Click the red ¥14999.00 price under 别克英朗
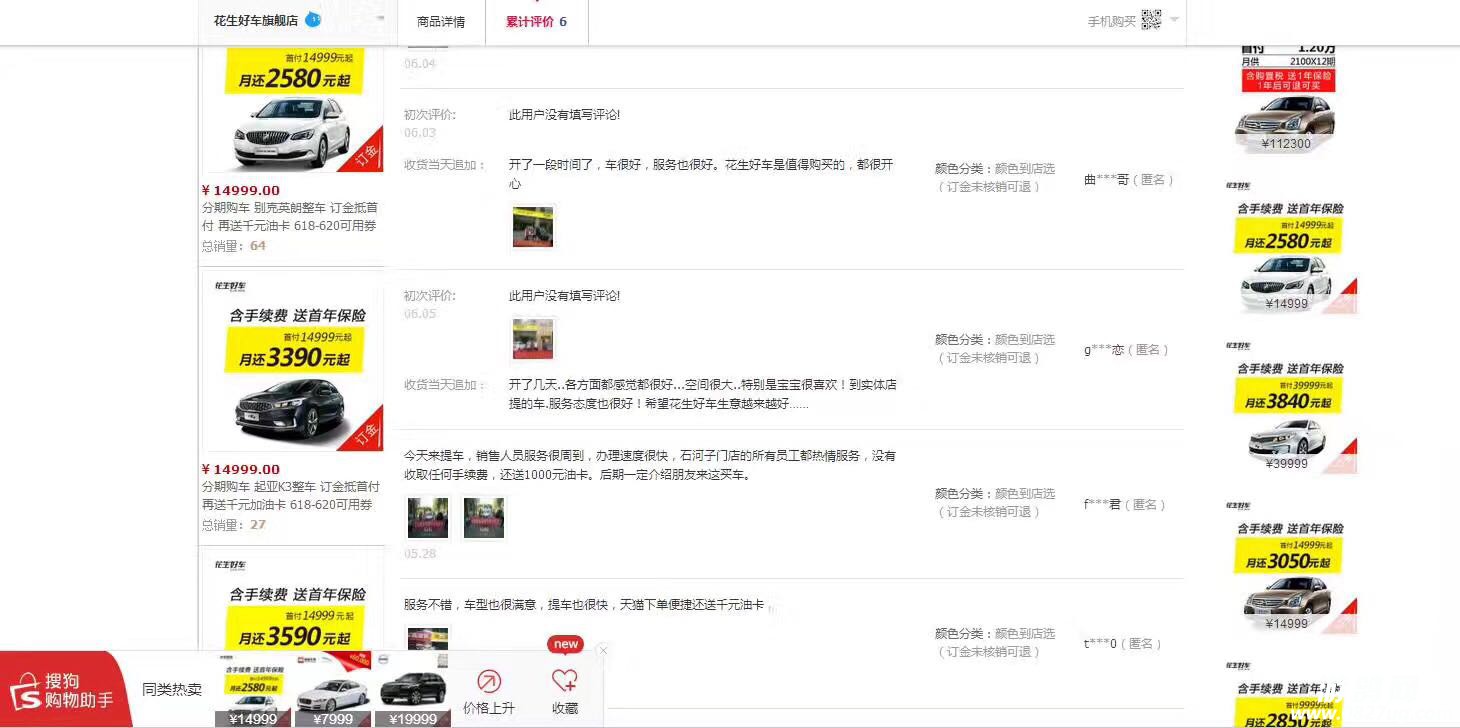The image size is (1460, 728). click(x=241, y=191)
